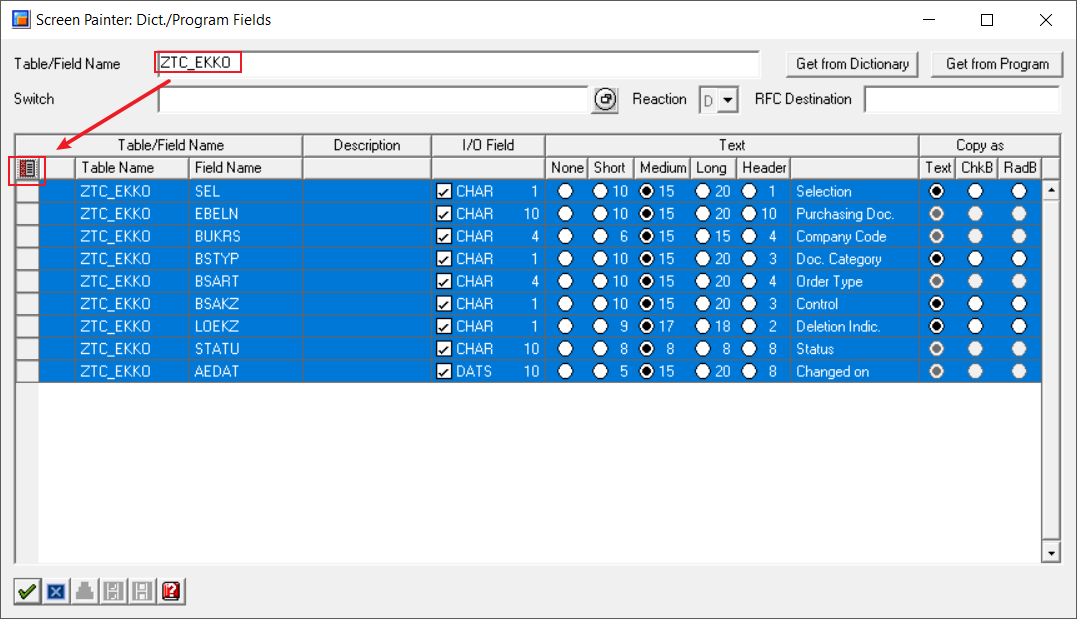Cancel using the blue X icon
The width and height of the screenshot is (1077, 619).
pos(56,591)
